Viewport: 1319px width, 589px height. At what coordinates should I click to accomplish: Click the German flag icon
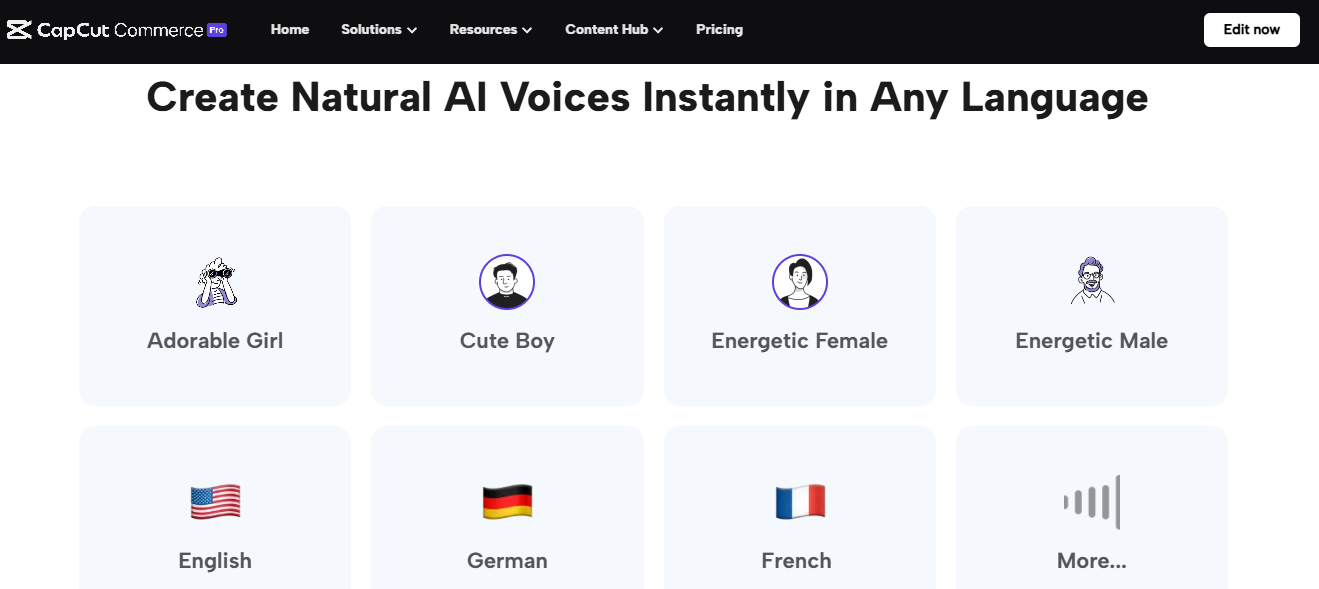point(507,502)
